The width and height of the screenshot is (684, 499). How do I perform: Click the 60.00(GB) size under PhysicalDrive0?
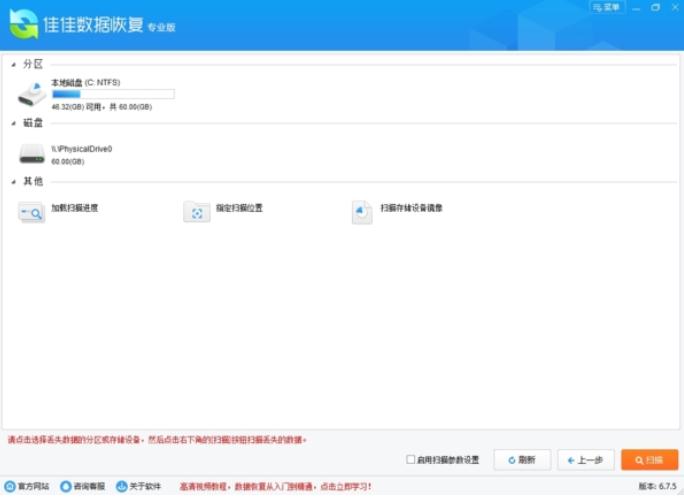(68, 162)
